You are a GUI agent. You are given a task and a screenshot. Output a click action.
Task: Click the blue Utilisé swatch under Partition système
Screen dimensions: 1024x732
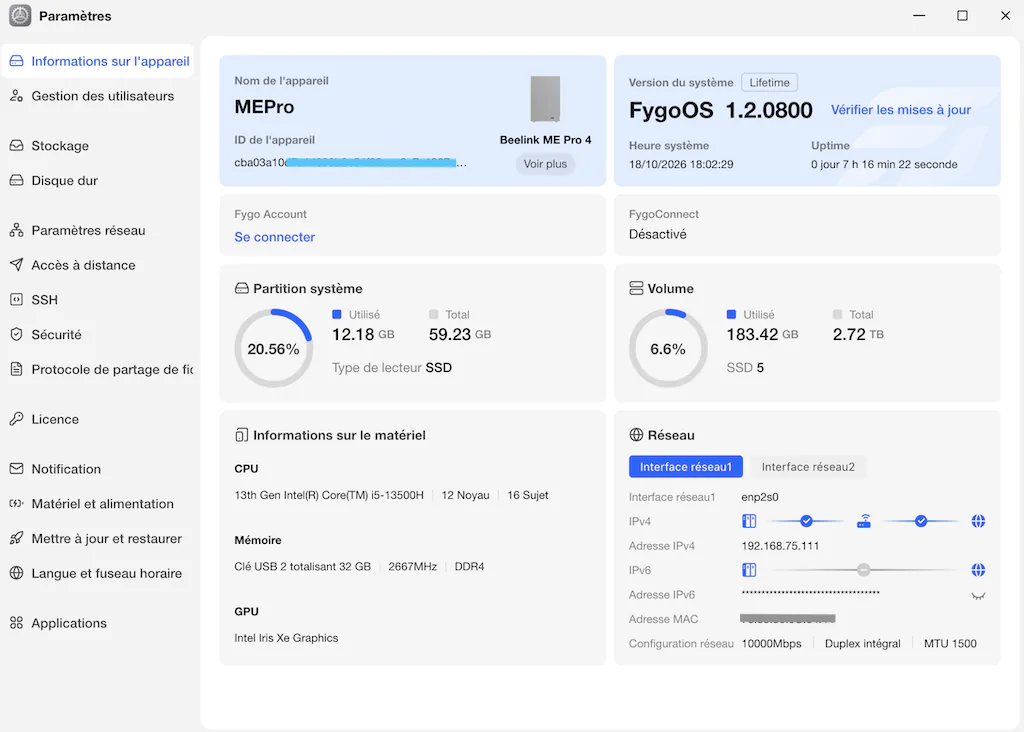337,314
